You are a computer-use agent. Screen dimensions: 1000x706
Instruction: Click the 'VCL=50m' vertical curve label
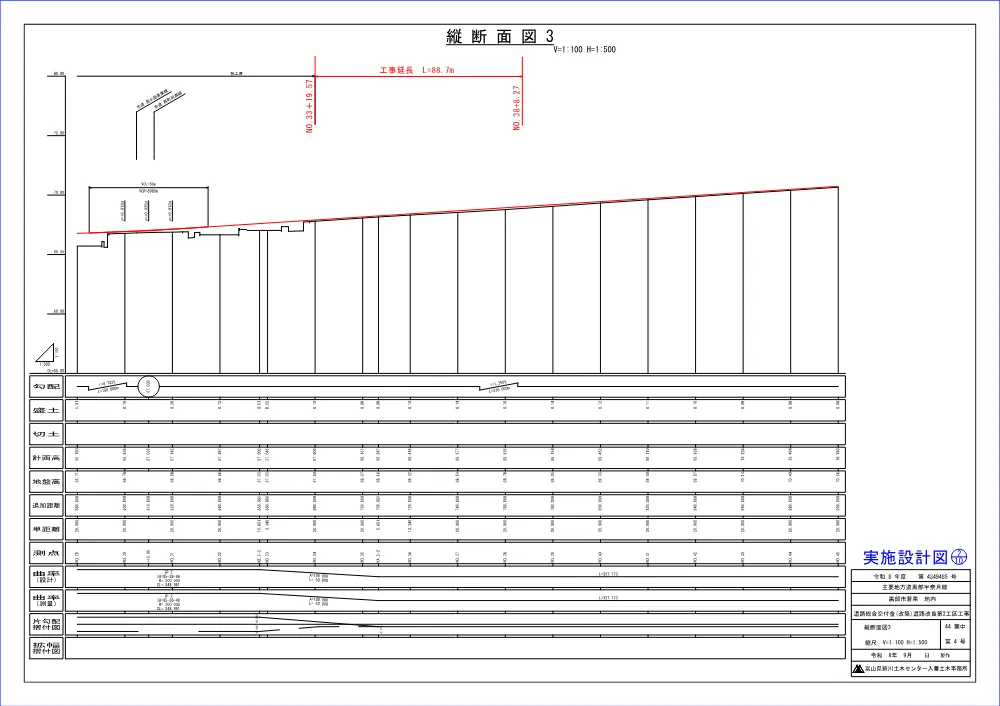coord(148,184)
